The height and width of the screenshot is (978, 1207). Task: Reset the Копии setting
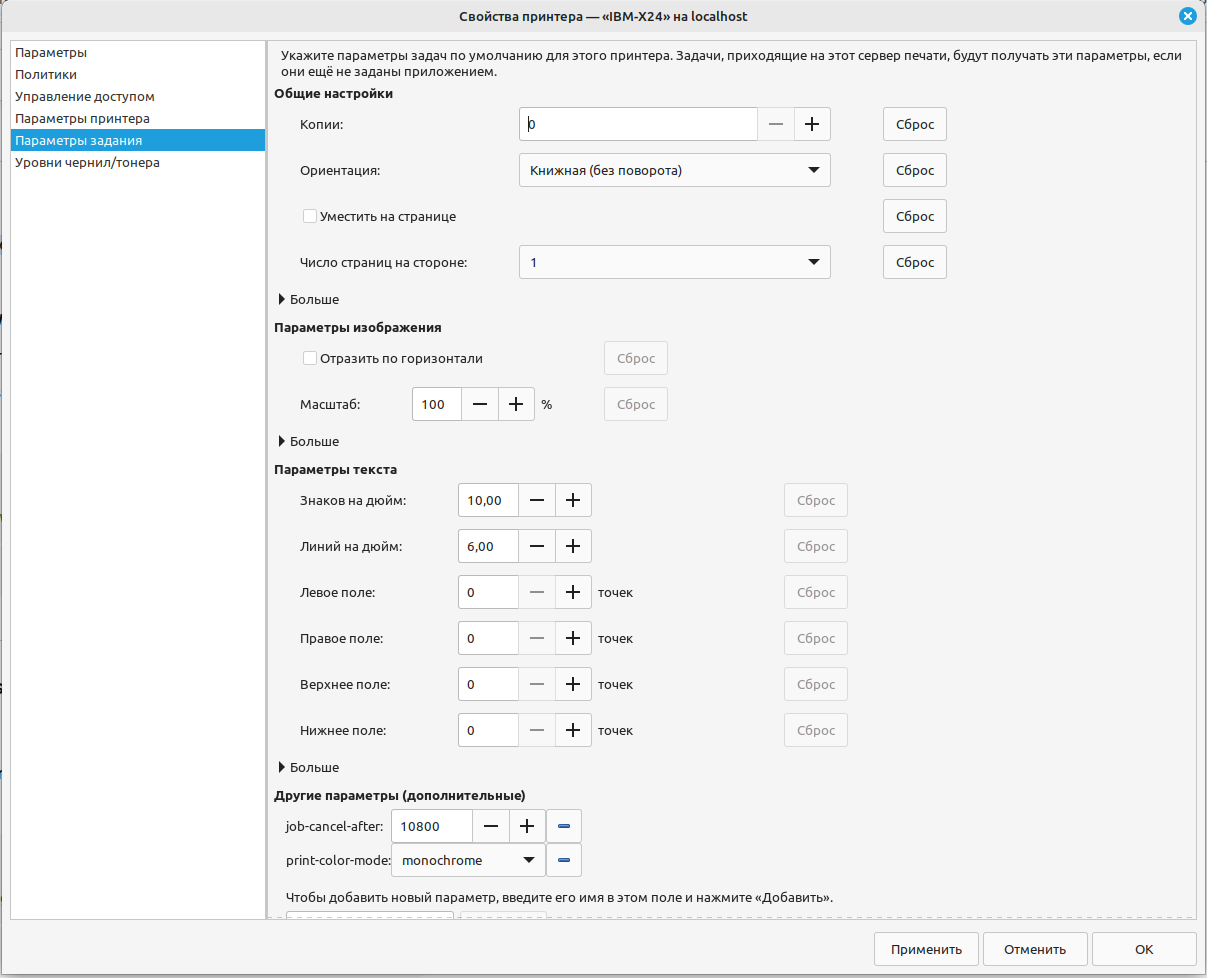point(915,124)
